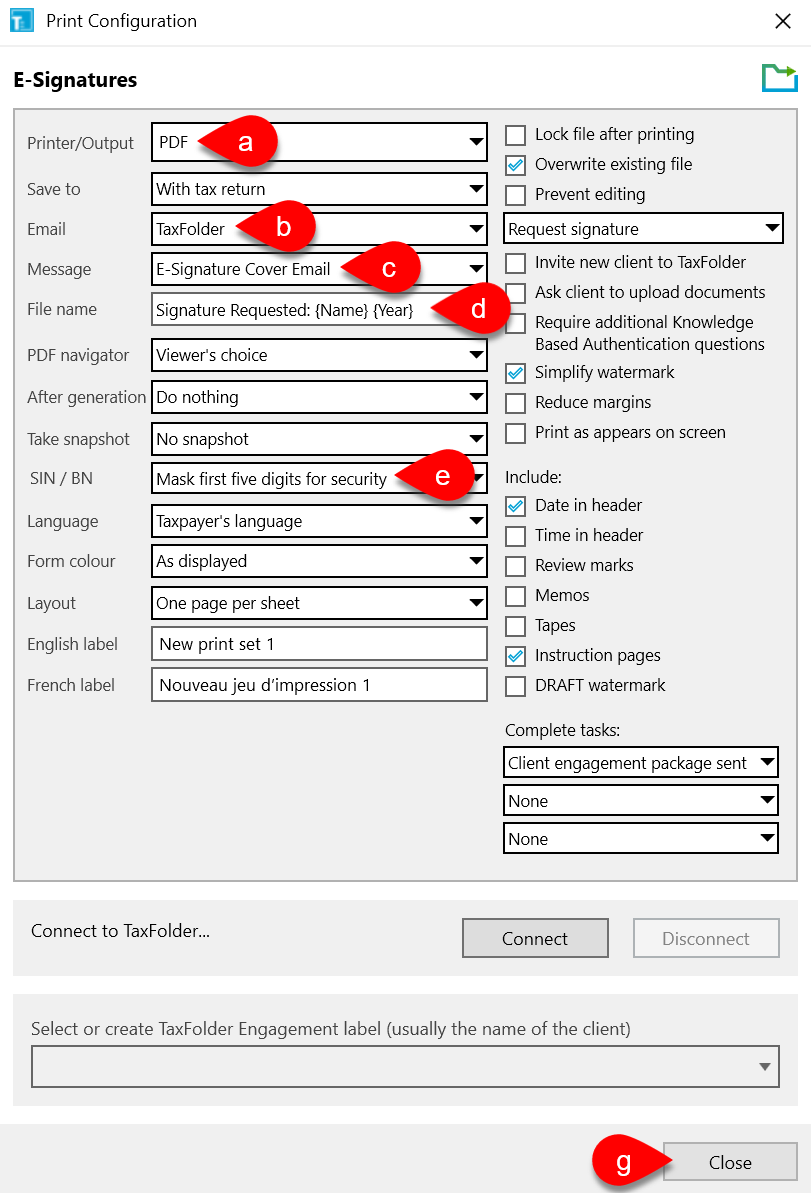Check Print as appears on screen

516,433
